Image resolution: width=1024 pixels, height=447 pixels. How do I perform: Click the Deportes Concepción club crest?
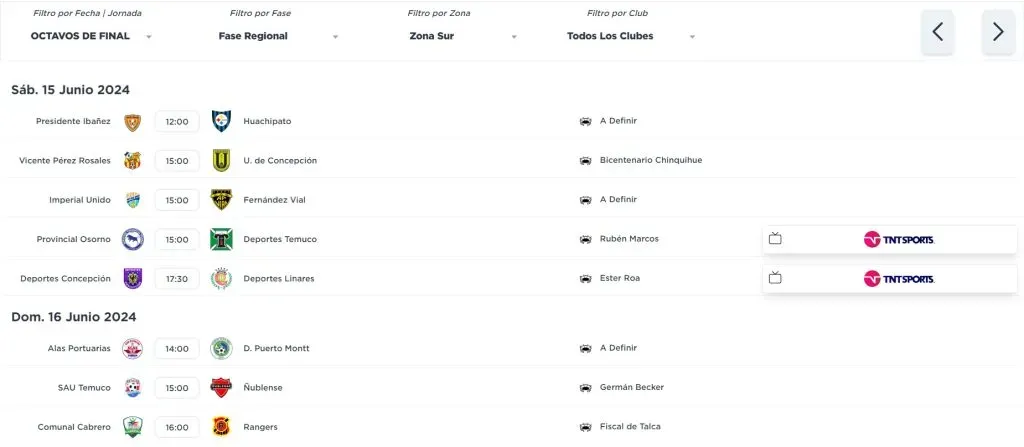tap(132, 278)
